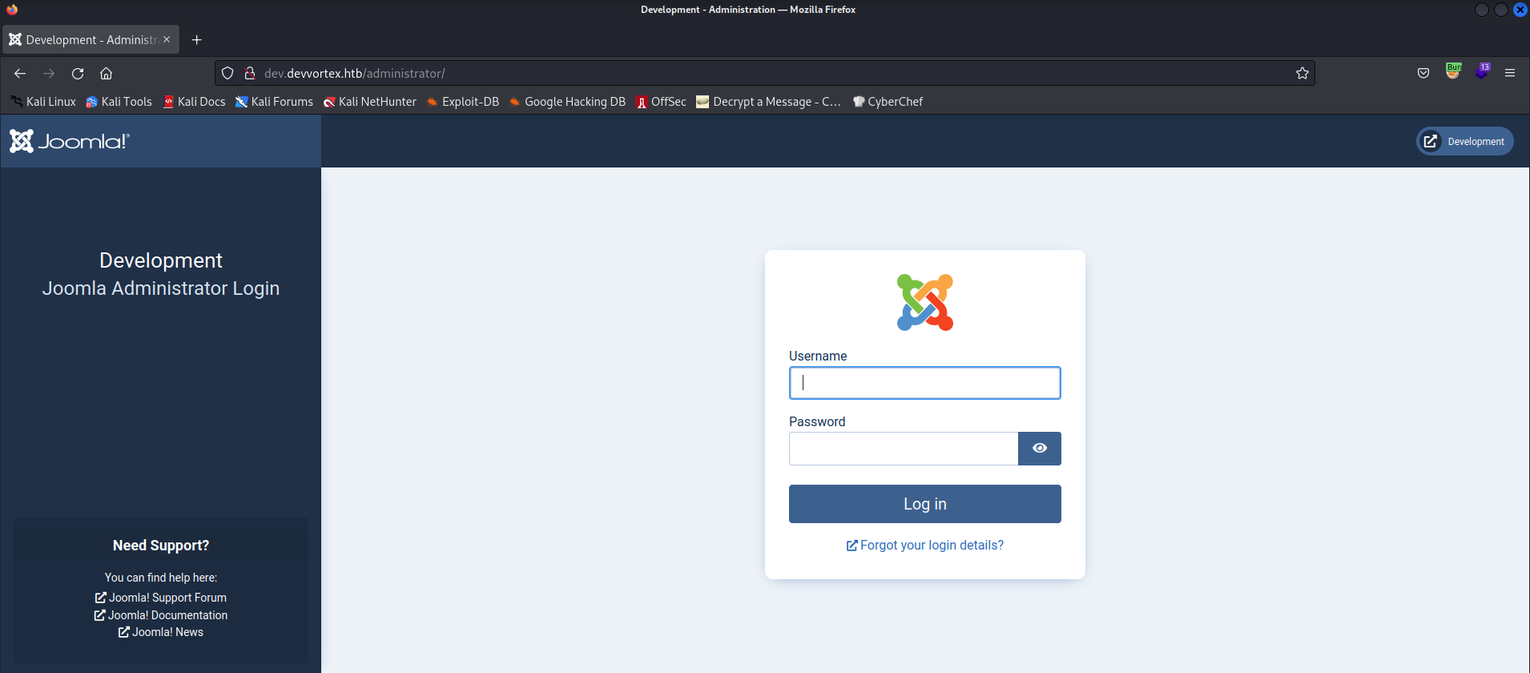Image resolution: width=1530 pixels, height=673 pixels.
Task: Click the Password input field
Action: pos(904,448)
